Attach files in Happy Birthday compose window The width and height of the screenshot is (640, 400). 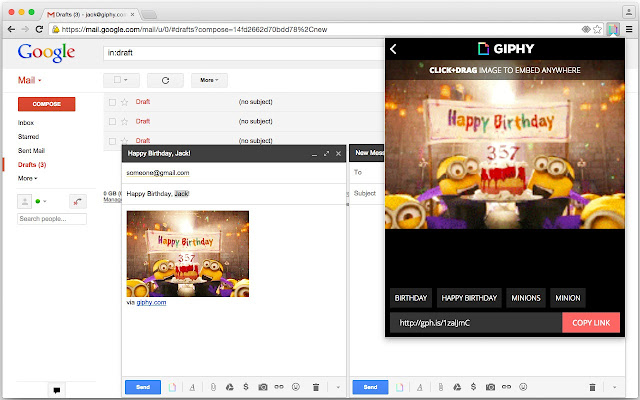pos(213,387)
